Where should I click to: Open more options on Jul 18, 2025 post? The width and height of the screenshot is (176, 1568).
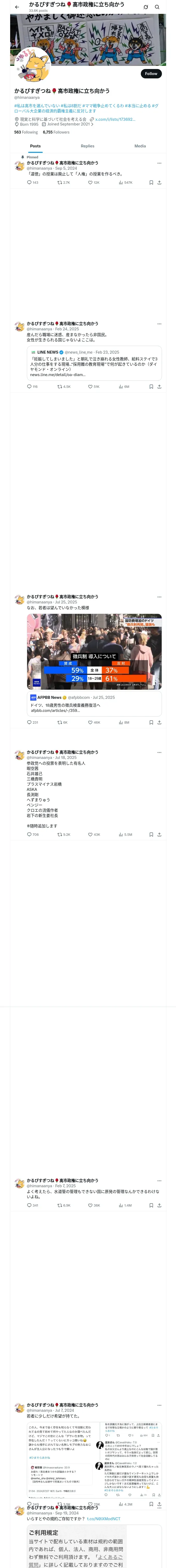click(159, 752)
